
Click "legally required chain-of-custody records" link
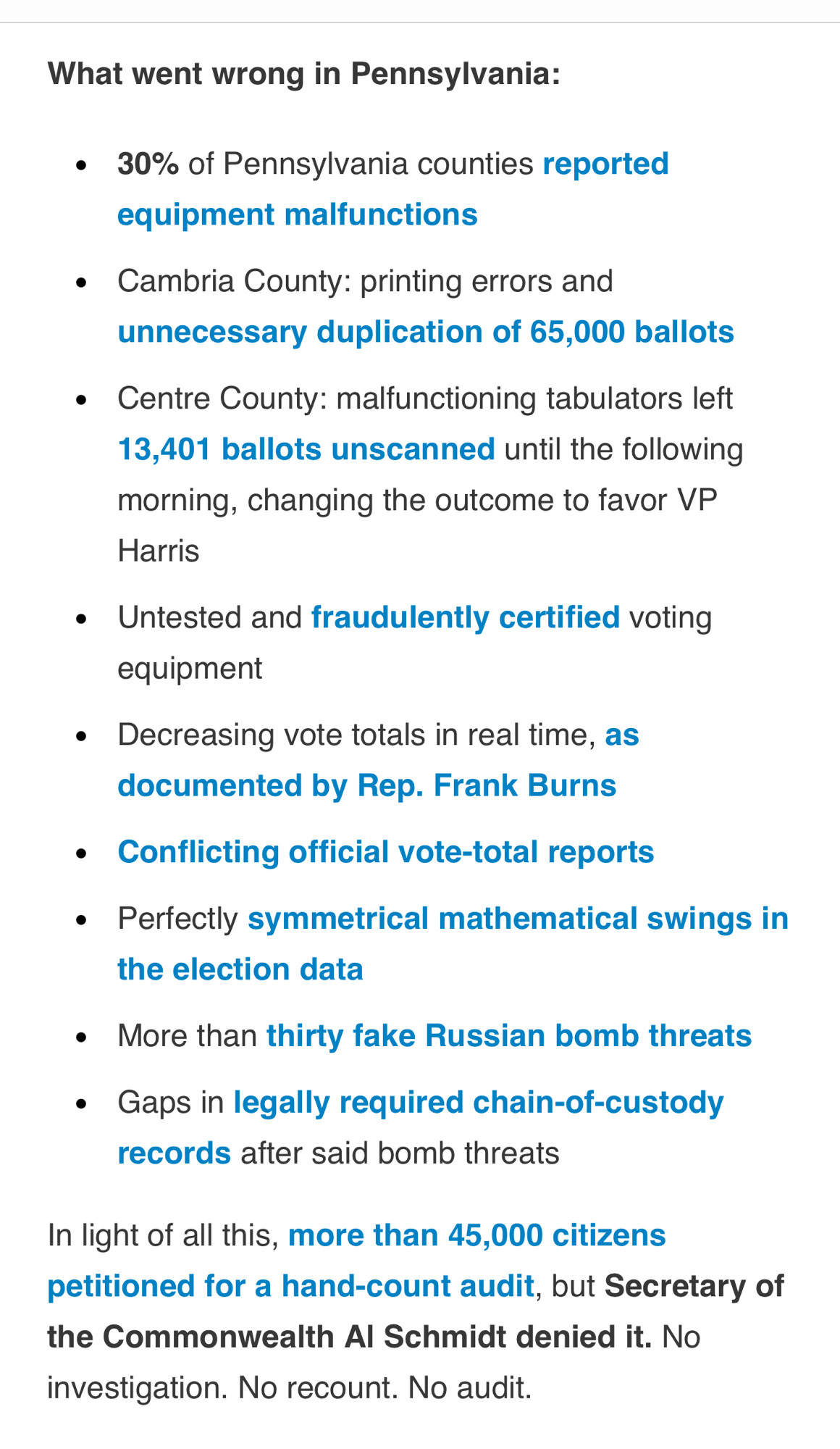[x=478, y=1103]
